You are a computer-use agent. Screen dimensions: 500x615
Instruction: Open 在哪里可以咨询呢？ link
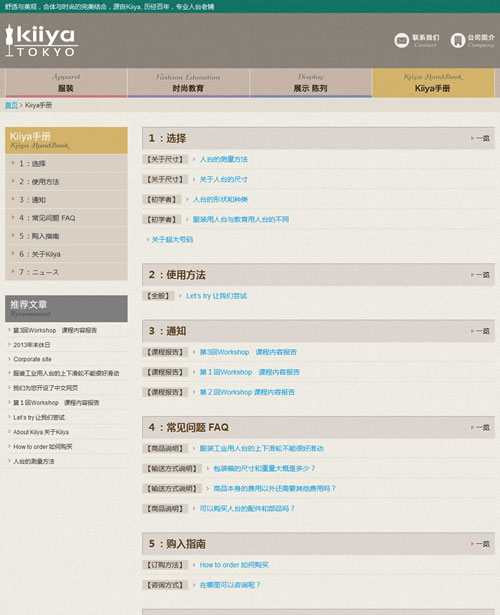click(230, 585)
